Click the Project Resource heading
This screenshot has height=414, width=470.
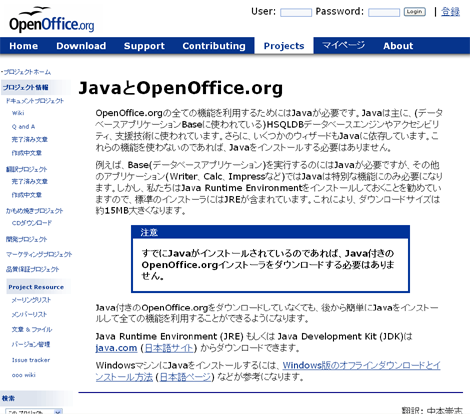click(x=38, y=287)
